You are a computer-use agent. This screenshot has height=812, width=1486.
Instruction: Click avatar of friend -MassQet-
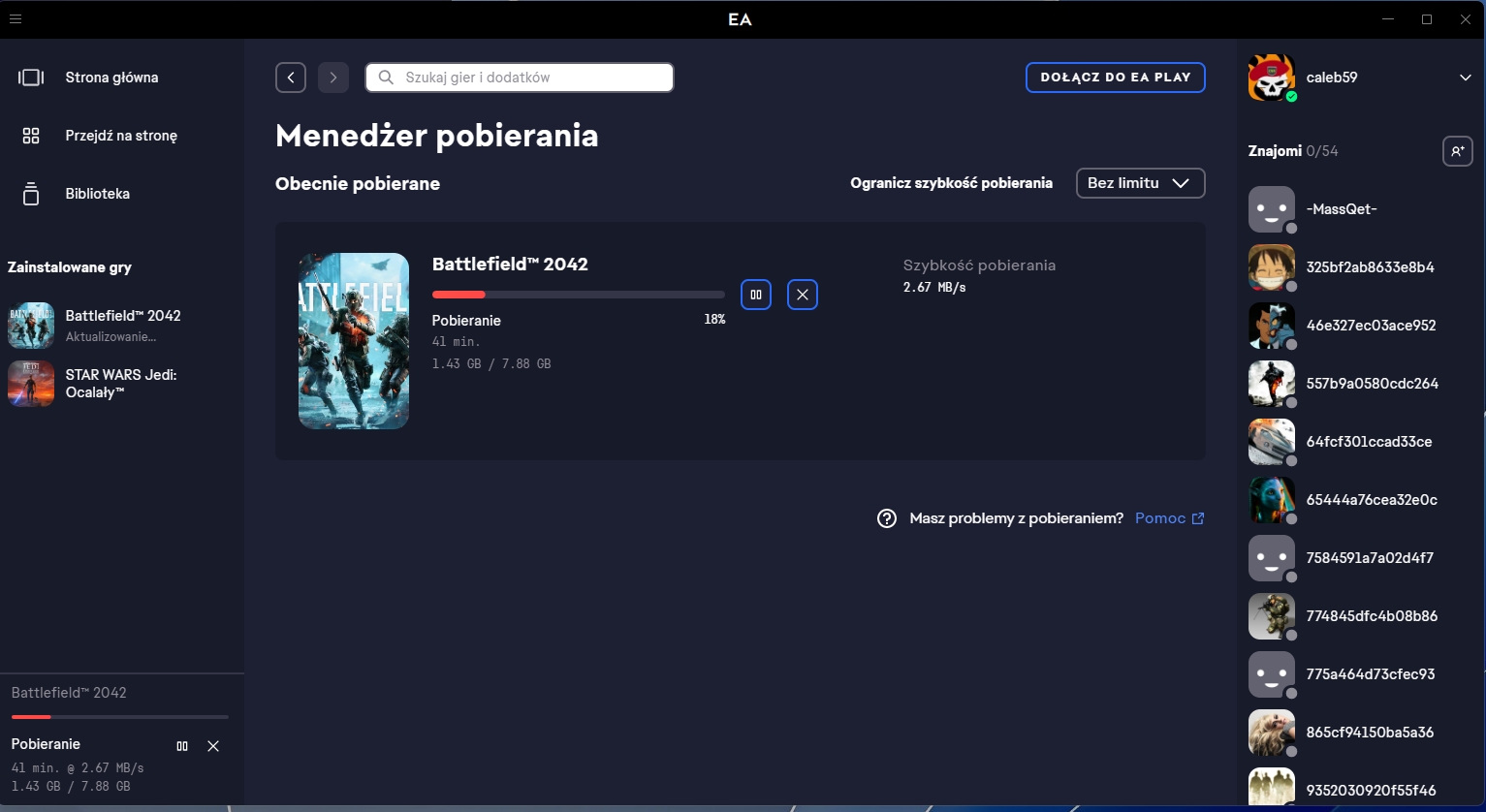click(1272, 209)
